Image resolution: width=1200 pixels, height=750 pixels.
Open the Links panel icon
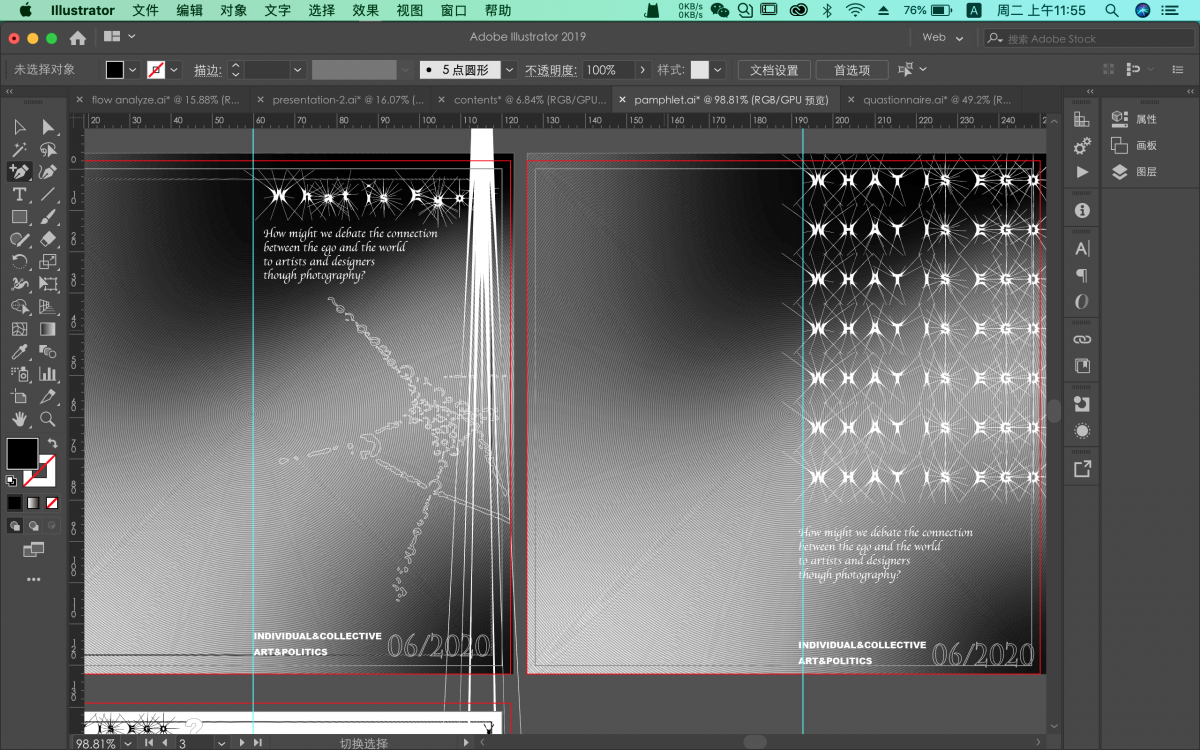pos(1082,340)
